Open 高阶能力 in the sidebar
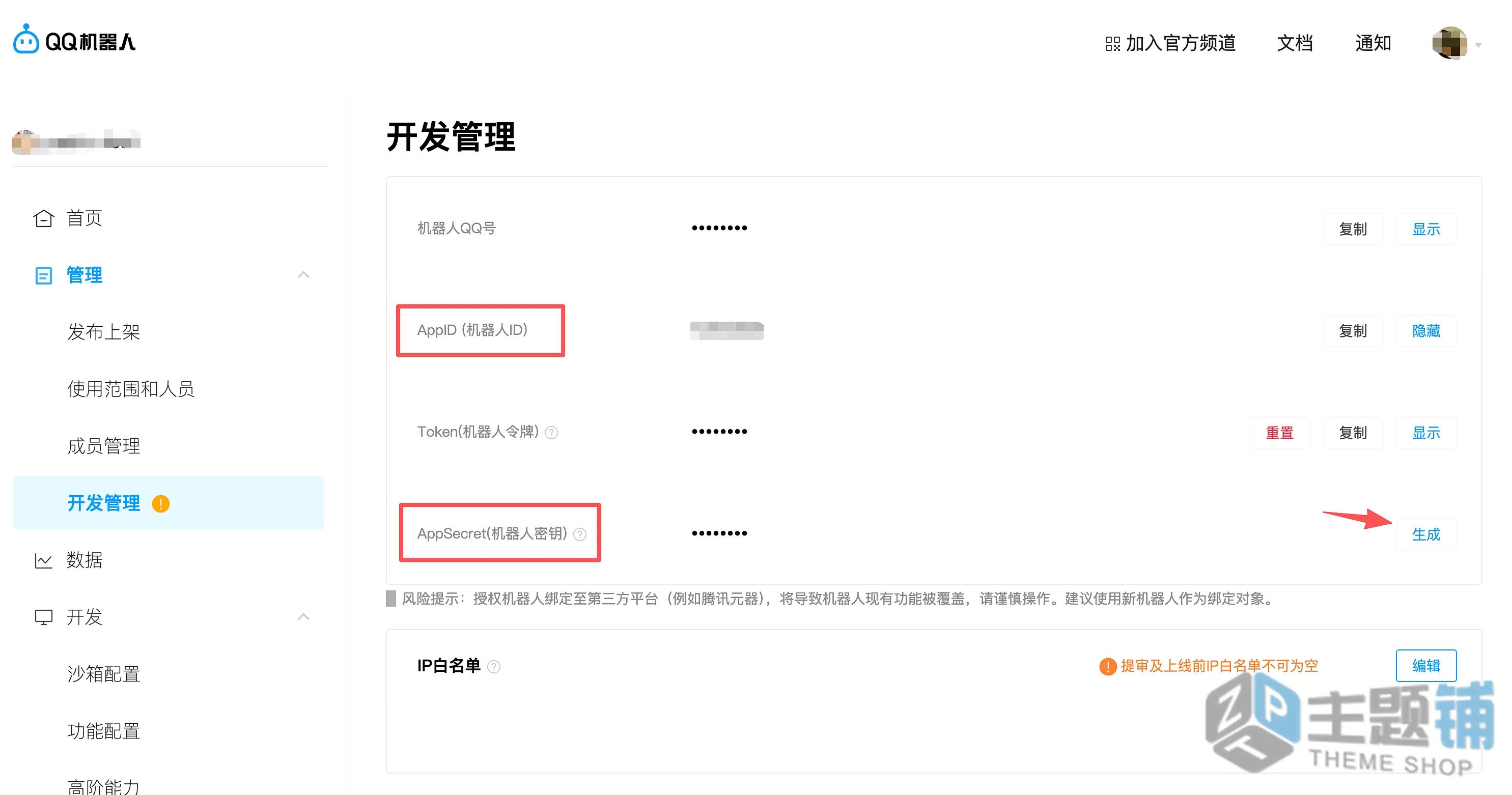Viewport: 1512px width, 795px height. 103,786
